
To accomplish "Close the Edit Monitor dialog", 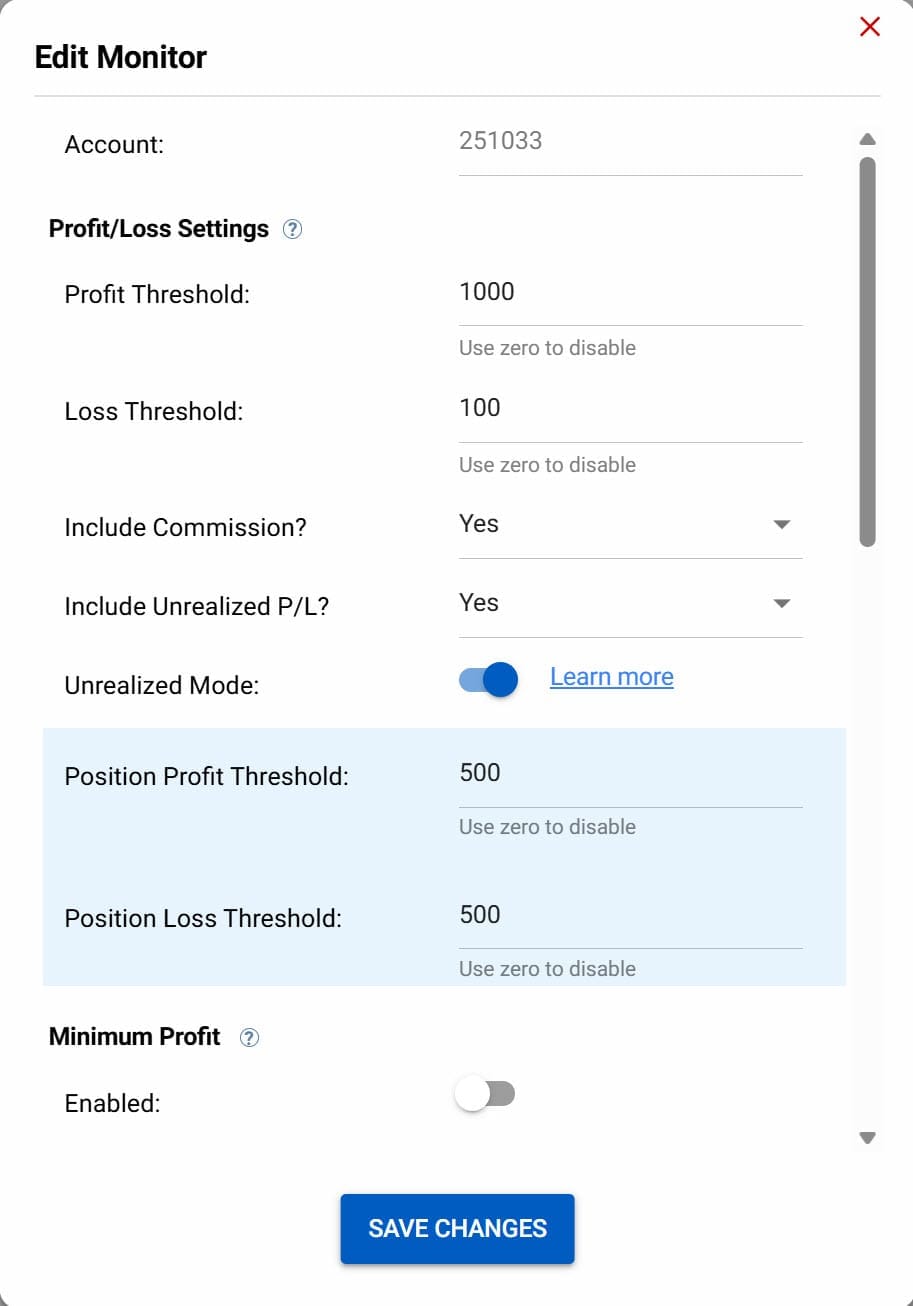I will [869, 27].
